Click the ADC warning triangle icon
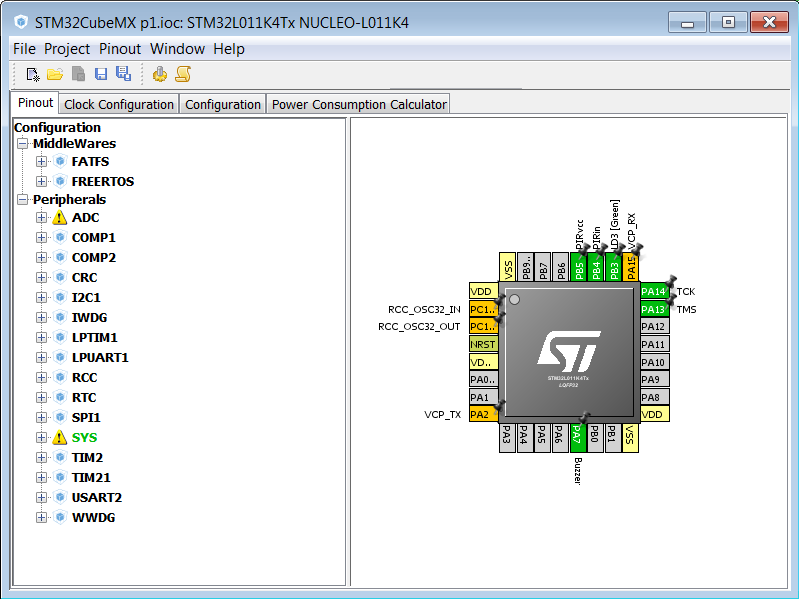Image resolution: width=799 pixels, height=599 pixels. click(60, 217)
